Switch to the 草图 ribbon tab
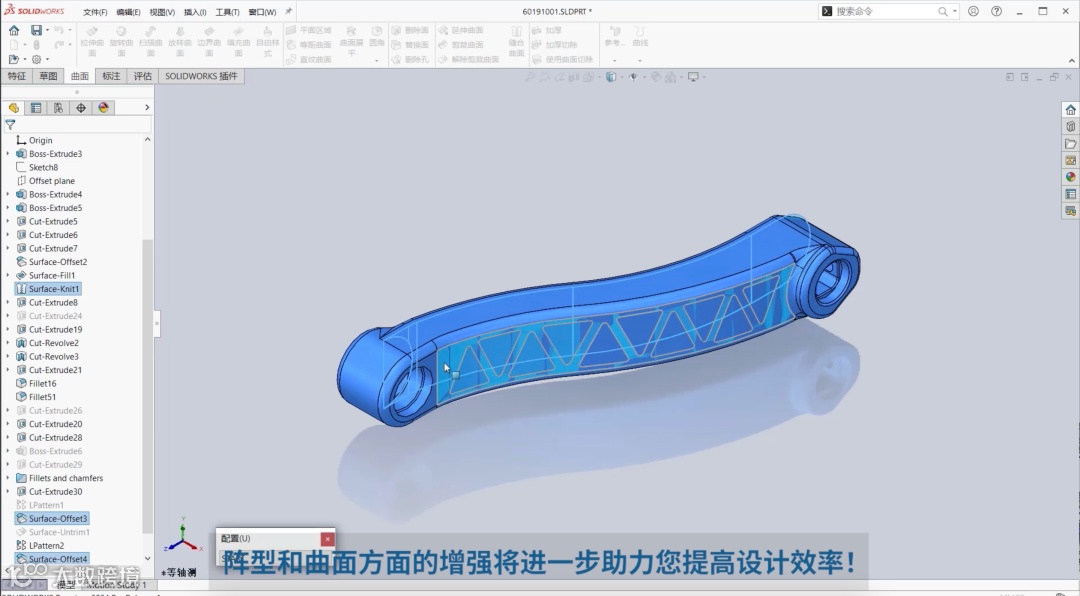The width and height of the screenshot is (1080, 596). click(x=48, y=76)
